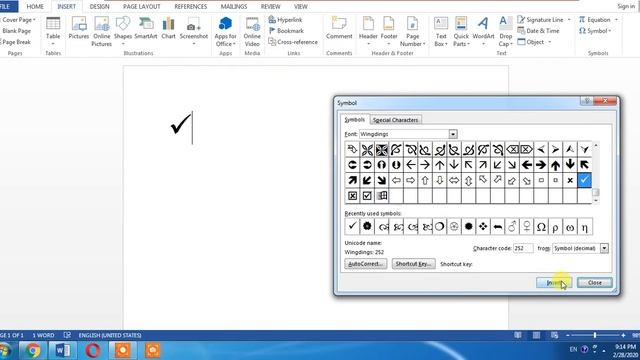Open Opera from the taskbar
This screenshot has height=360, width=640.
(93, 350)
